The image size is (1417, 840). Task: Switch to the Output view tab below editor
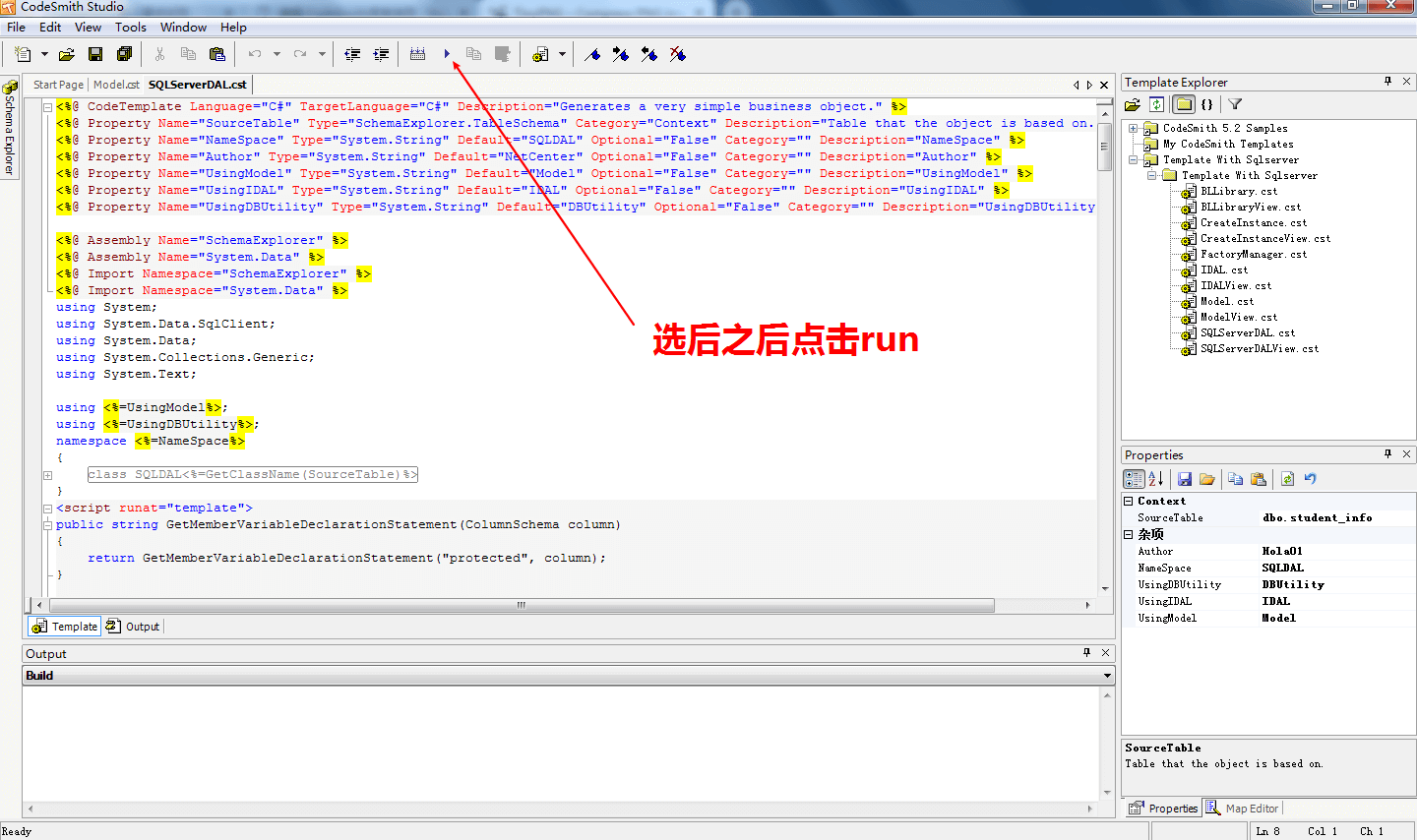[x=133, y=627]
